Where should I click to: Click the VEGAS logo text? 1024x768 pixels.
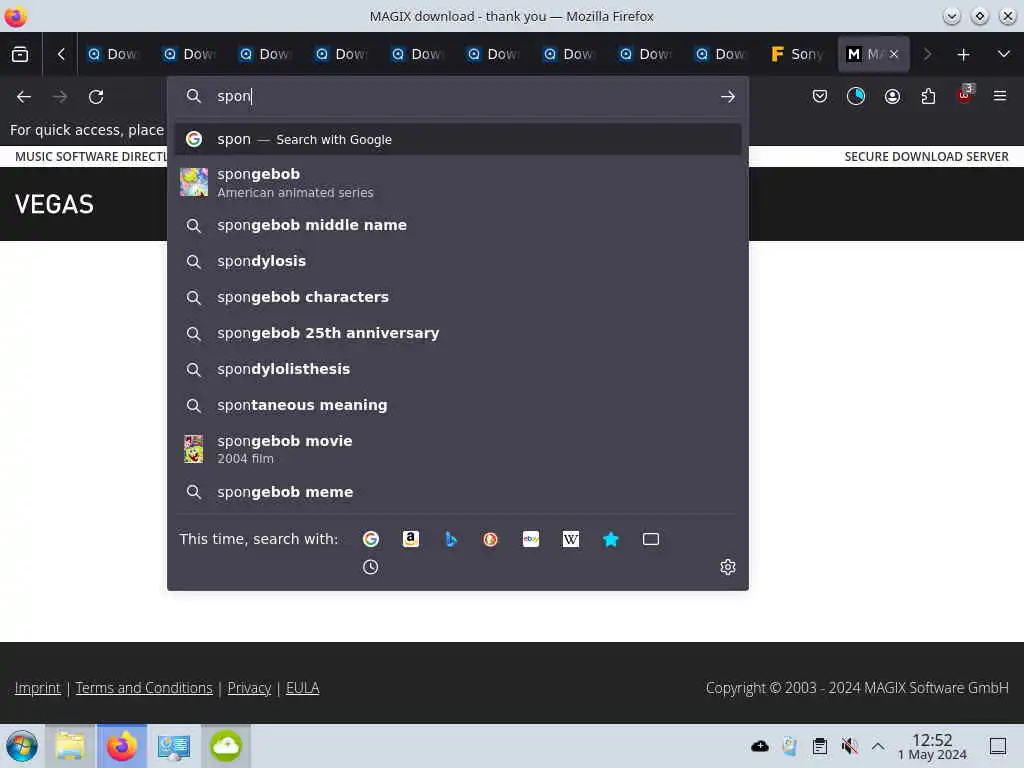click(54, 204)
